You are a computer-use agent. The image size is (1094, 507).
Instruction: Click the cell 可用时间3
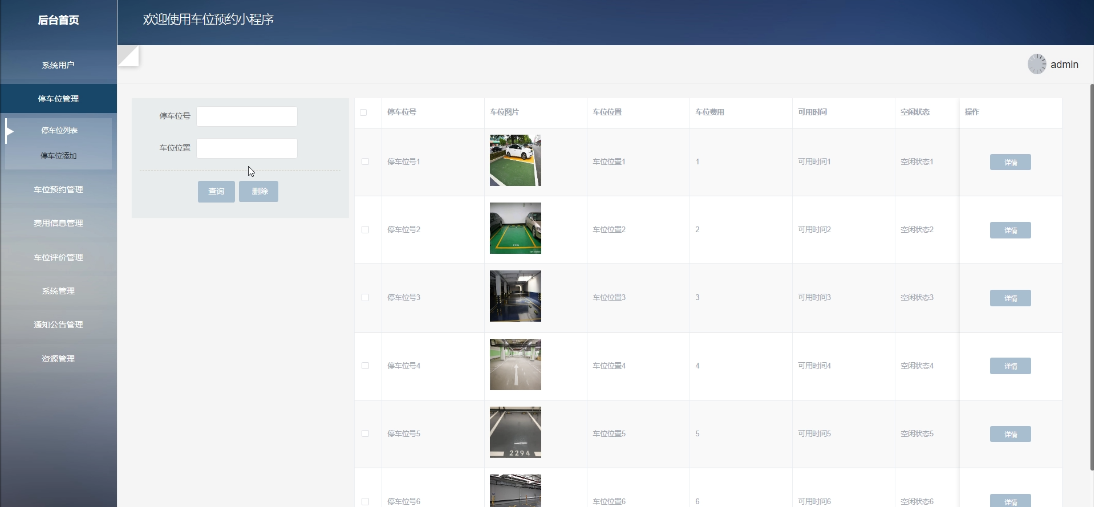[815, 298]
